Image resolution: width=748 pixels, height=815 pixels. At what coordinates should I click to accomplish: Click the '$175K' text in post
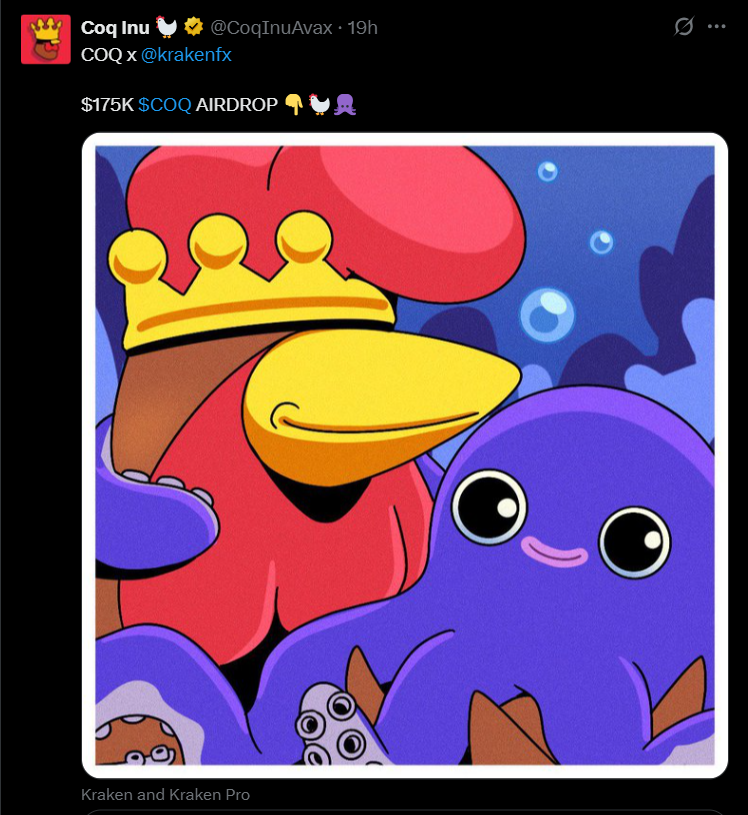coord(107,104)
